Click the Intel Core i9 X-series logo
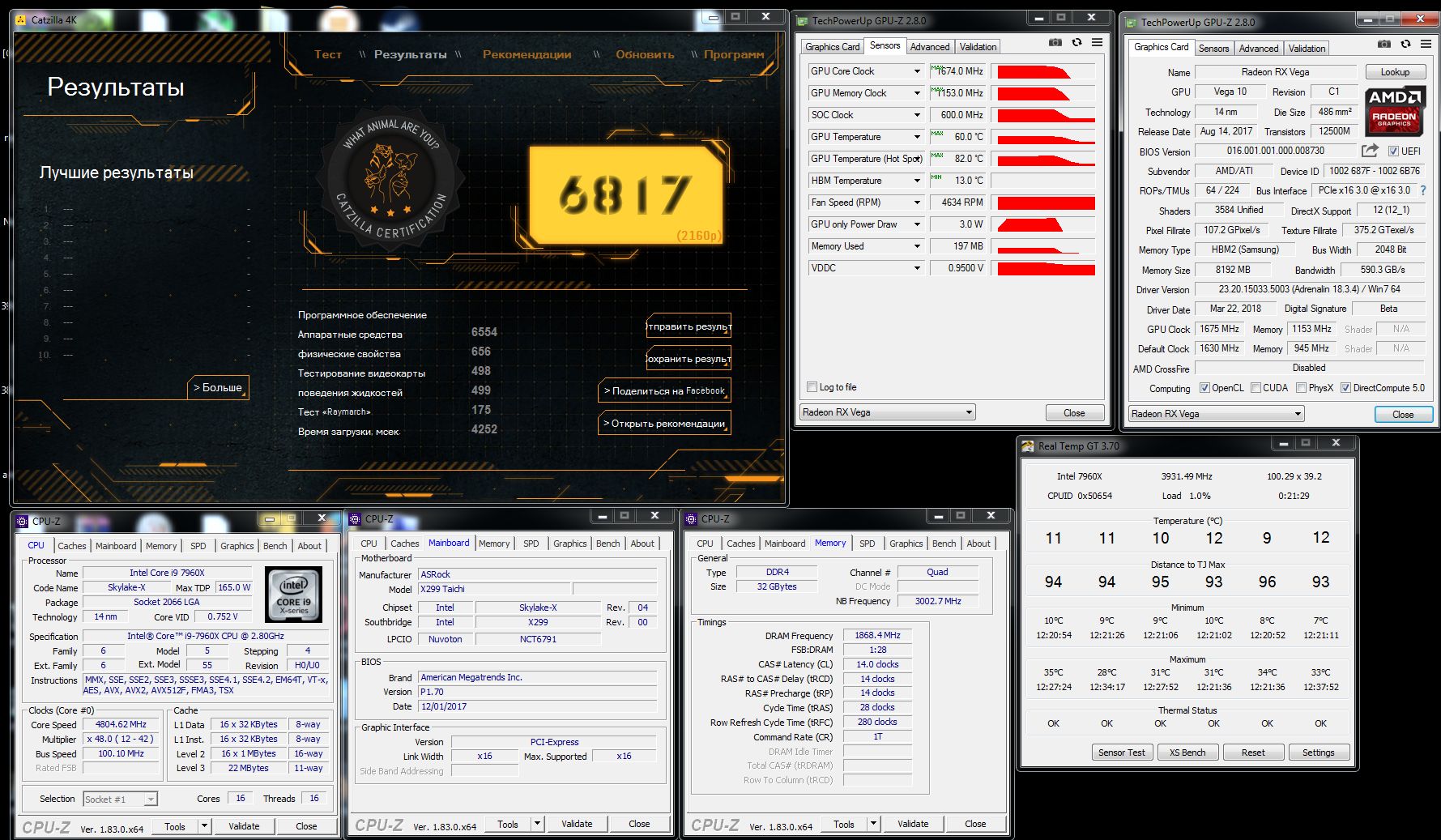1441x840 pixels. tap(293, 595)
